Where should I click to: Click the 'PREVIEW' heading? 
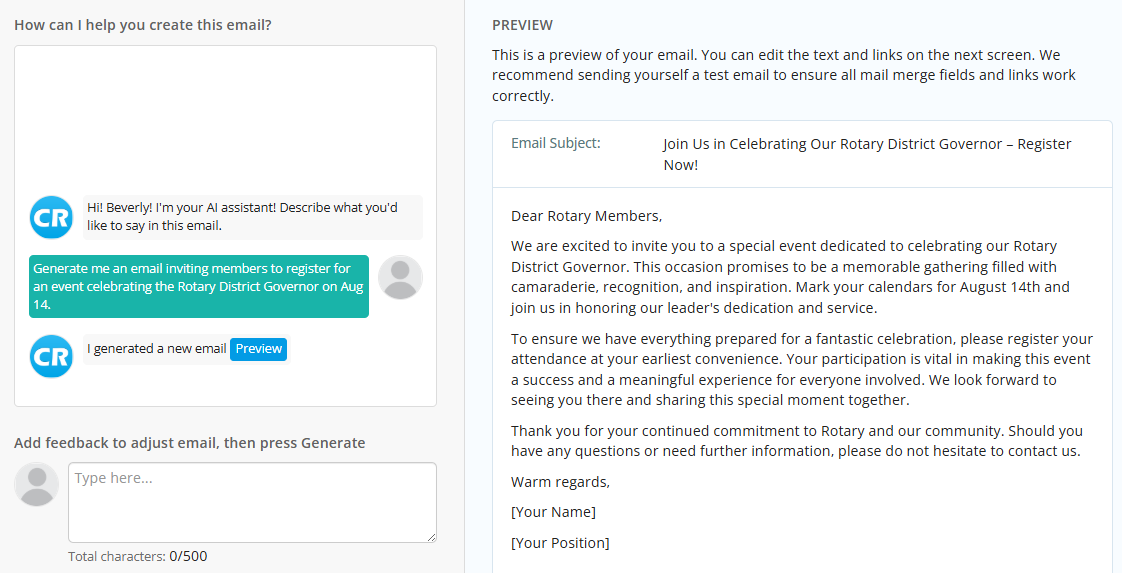point(522,25)
